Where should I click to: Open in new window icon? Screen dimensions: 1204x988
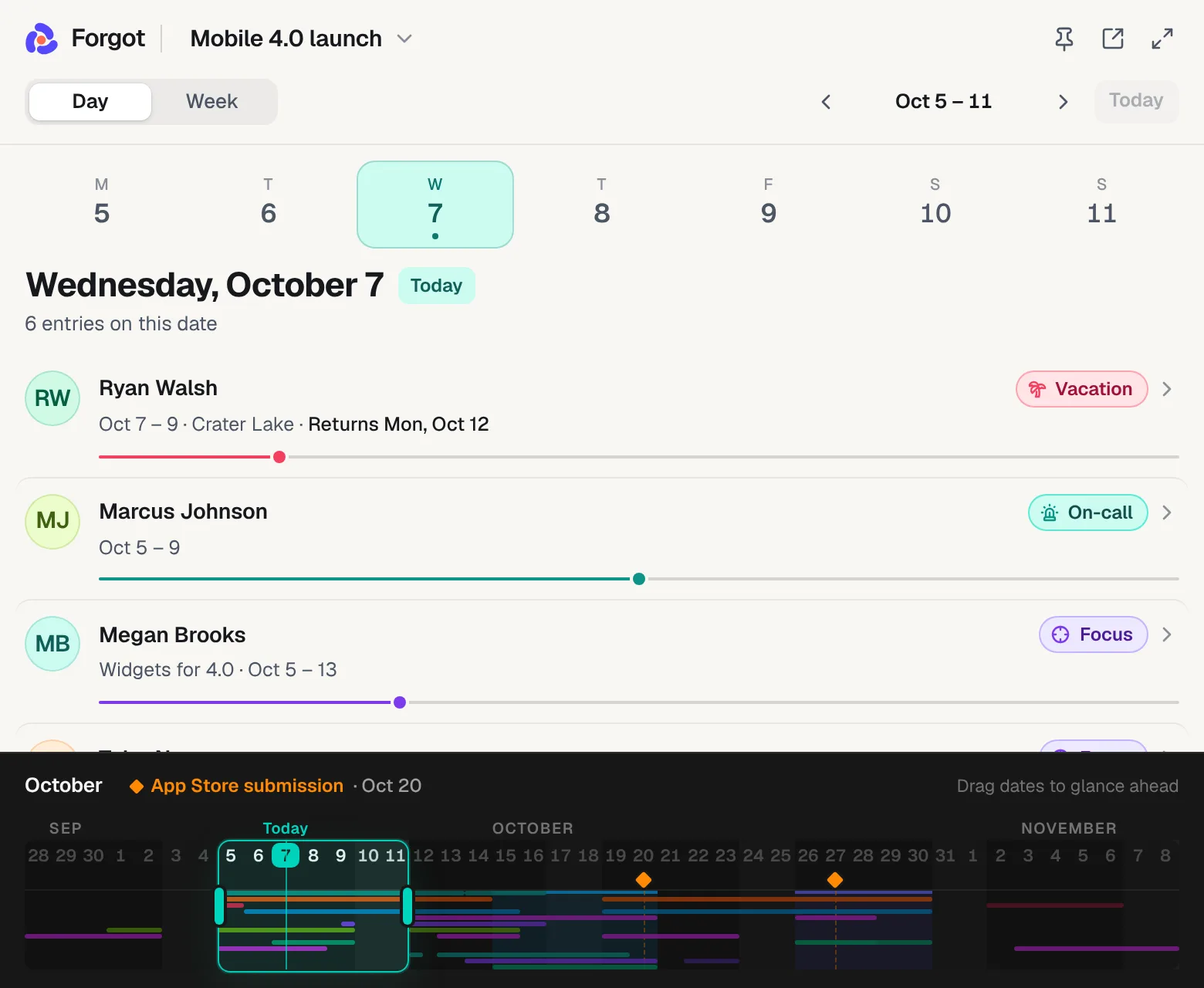1113,39
